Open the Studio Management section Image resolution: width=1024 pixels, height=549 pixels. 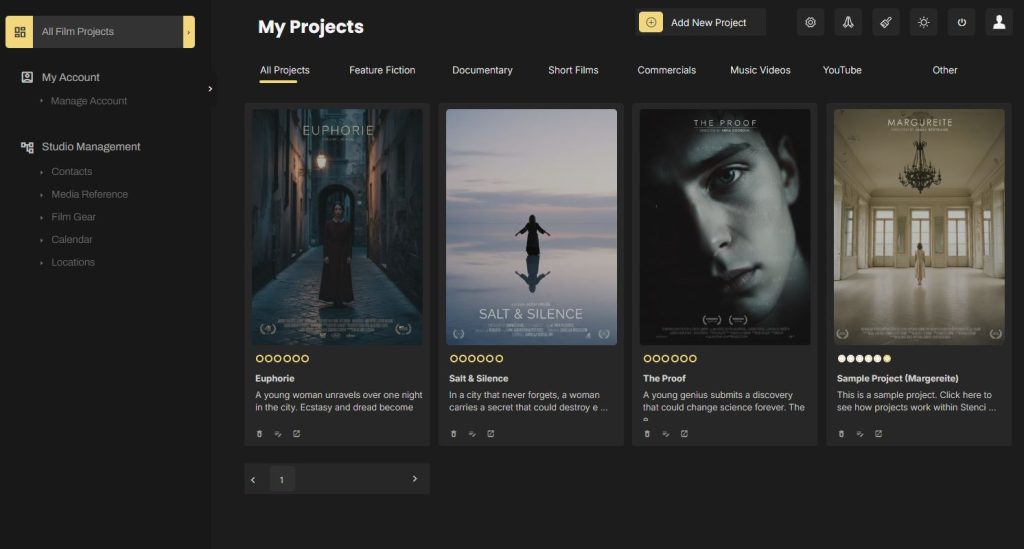coord(91,147)
